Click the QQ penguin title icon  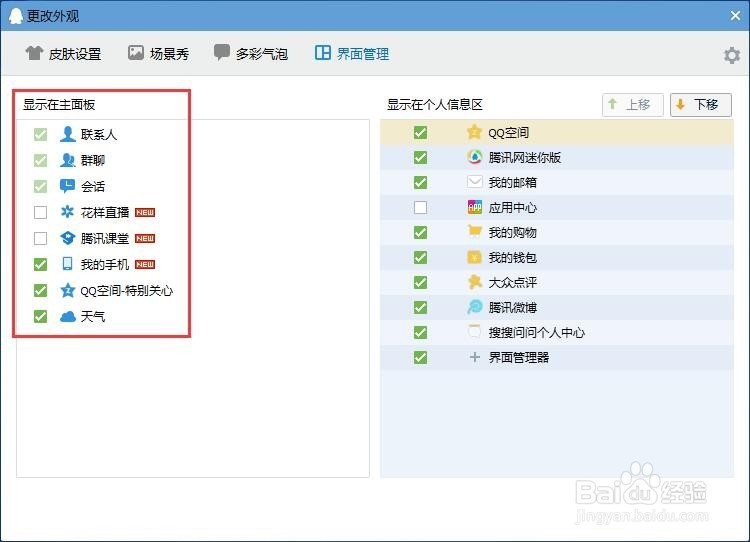(16, 15)
